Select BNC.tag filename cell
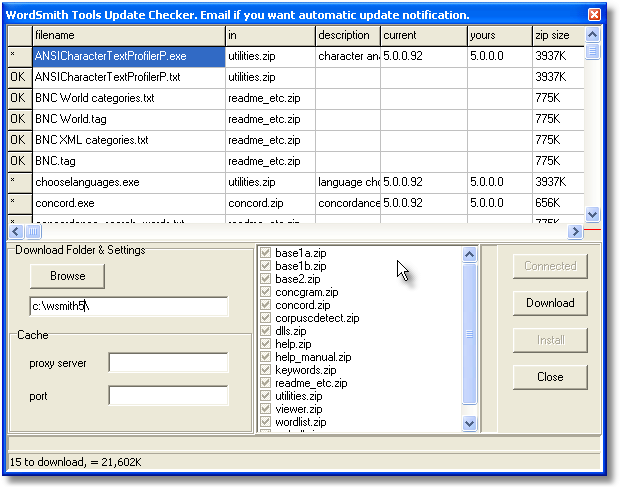This screenshot has height=490, width=621. [x=129, y=161]
